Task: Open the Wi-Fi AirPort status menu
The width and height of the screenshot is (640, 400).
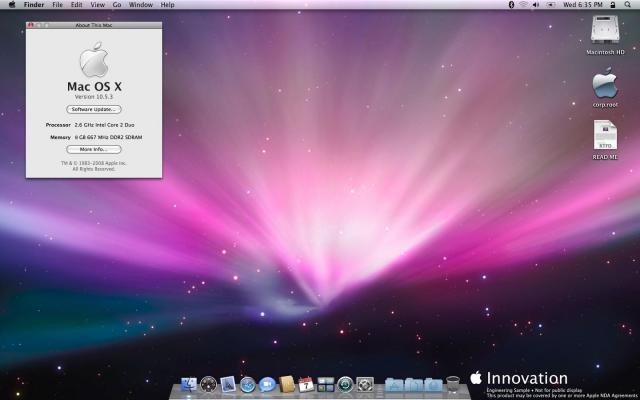Action: pos(523,4)
